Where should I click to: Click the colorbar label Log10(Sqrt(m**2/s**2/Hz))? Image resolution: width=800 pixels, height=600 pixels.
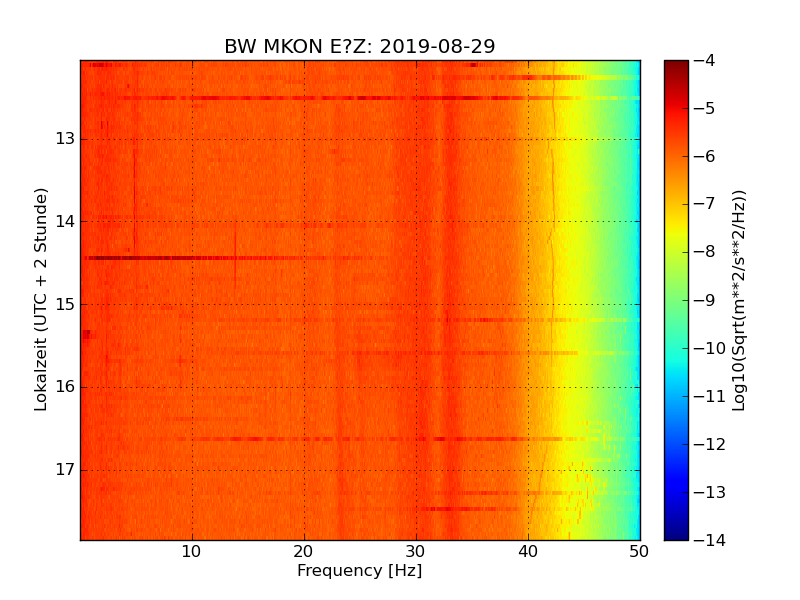(739, 301)
